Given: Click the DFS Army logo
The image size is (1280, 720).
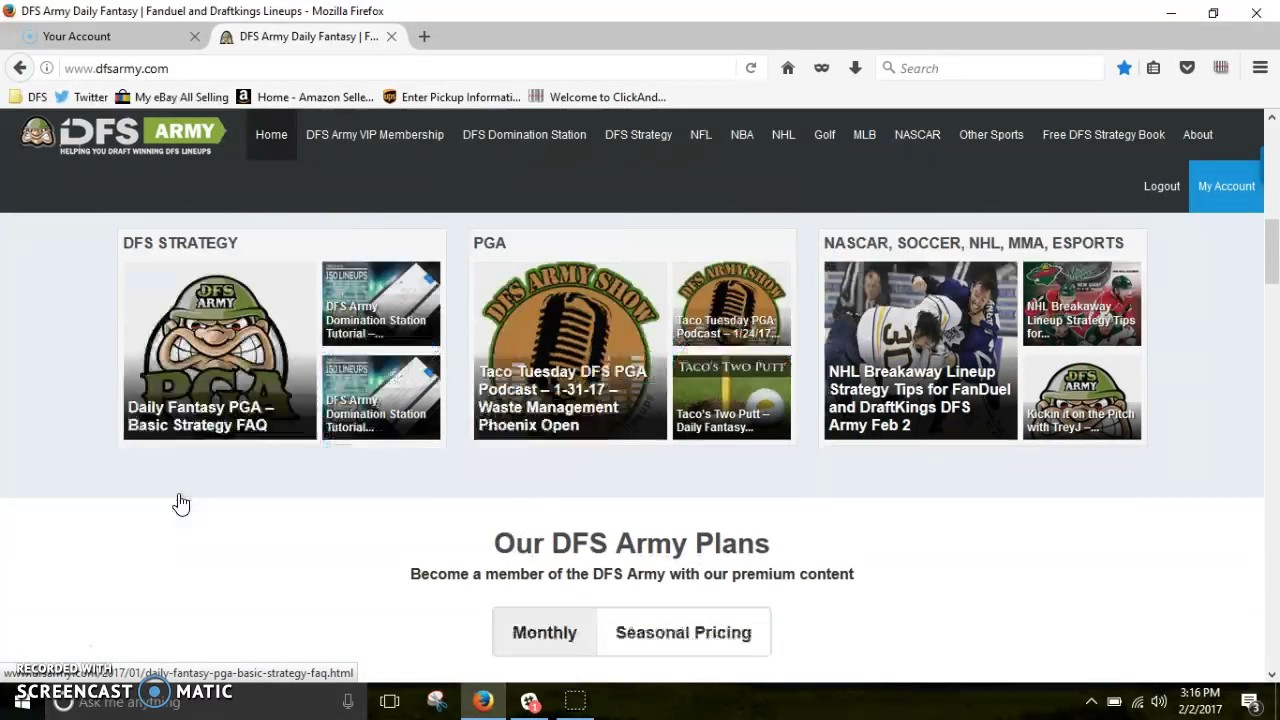Looking at the screenshot, I should 124,135.
